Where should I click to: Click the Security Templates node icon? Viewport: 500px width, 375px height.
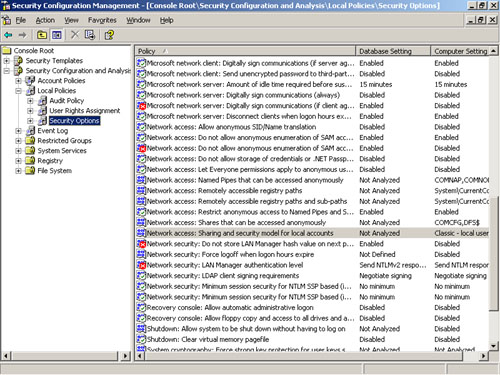pyautogui.click(x=19, y=61)
